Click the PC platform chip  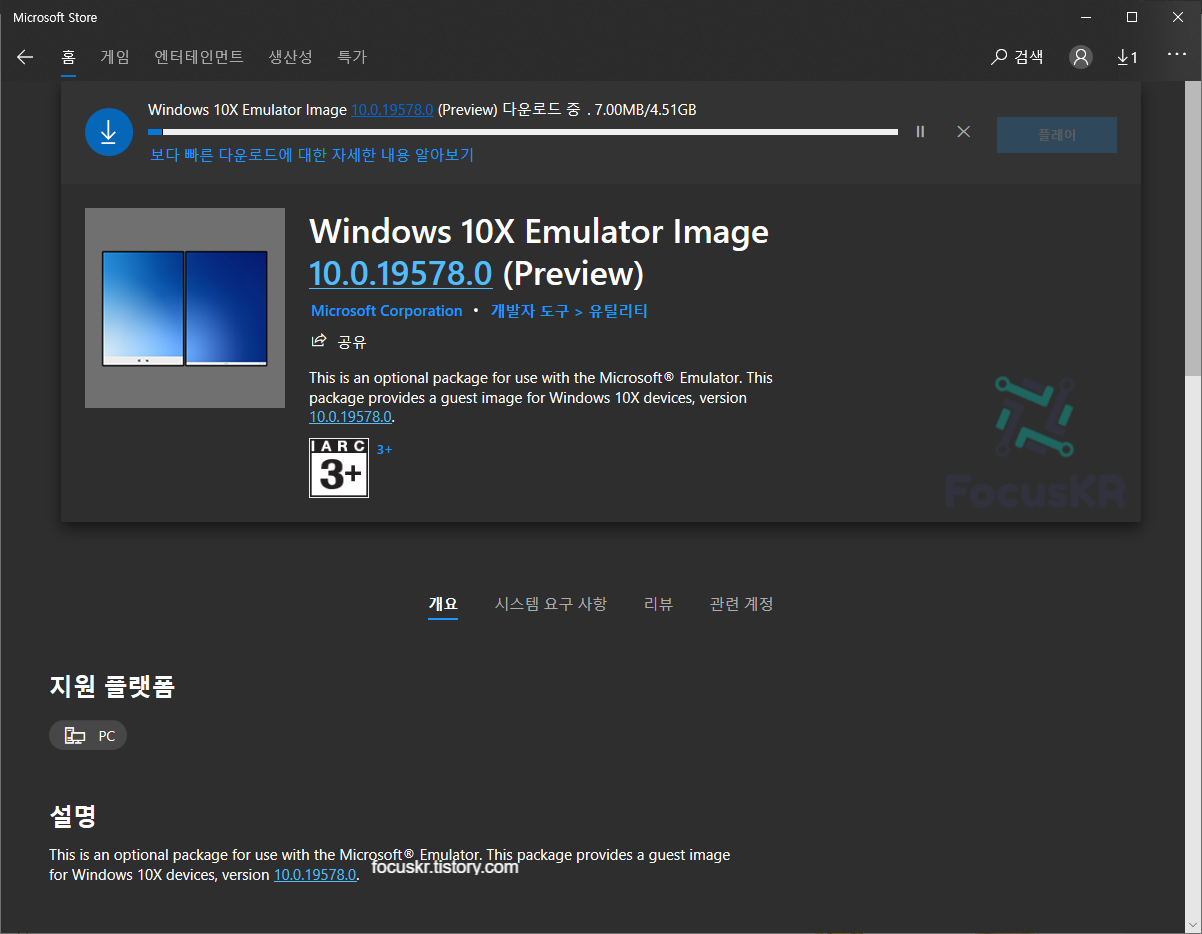click(x=88, y=736)
